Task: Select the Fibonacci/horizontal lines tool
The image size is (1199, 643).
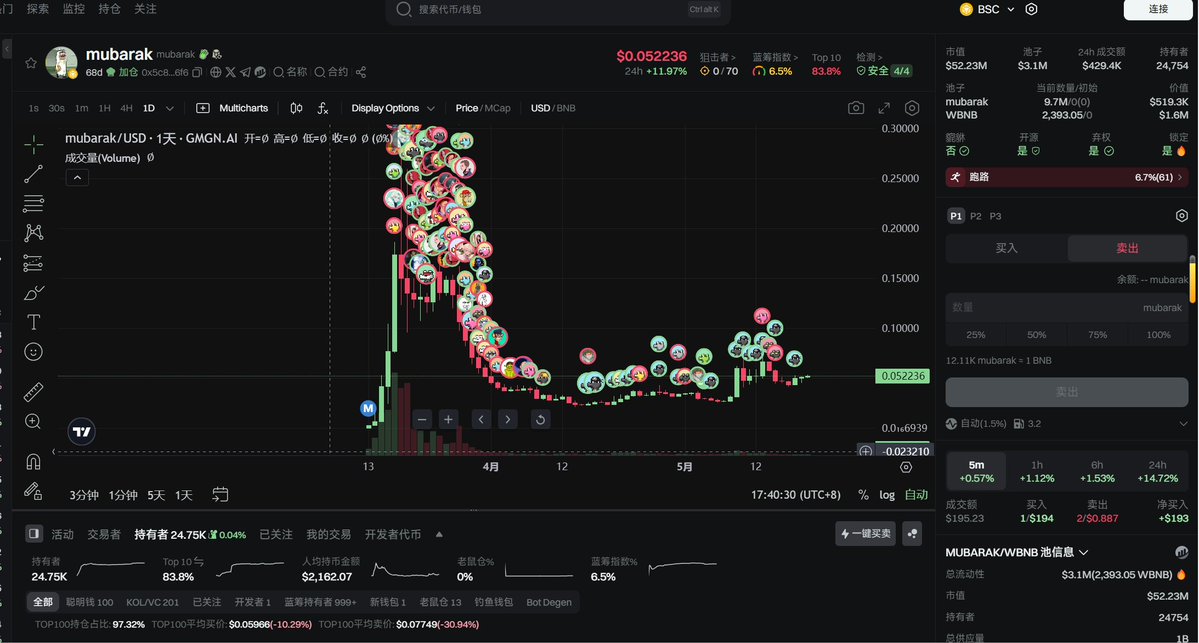Action: (33, 203)
